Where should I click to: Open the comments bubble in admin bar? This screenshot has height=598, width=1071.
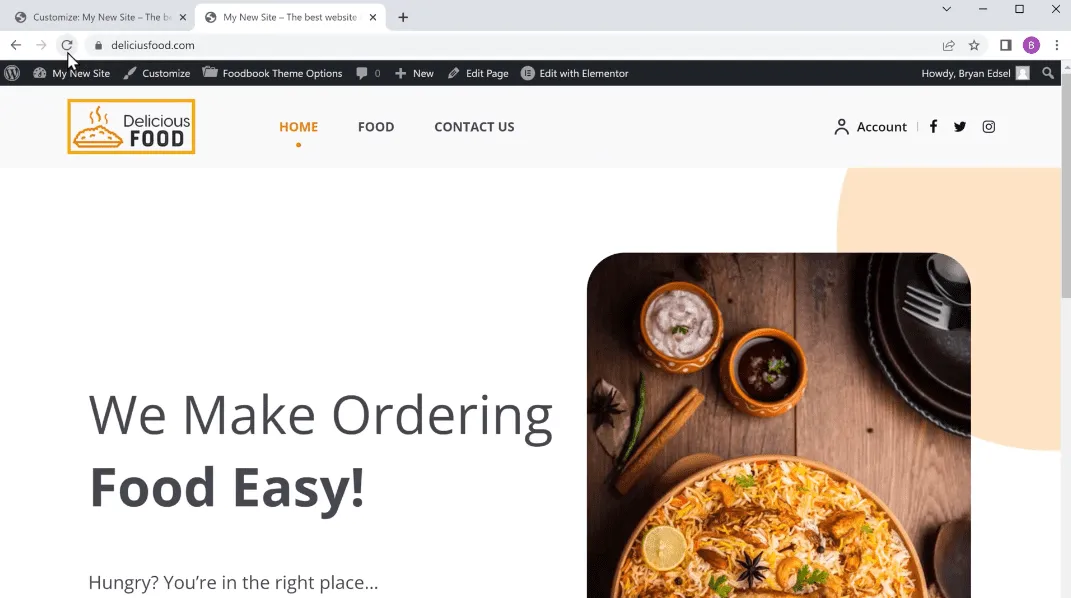(x=368, y=73)
